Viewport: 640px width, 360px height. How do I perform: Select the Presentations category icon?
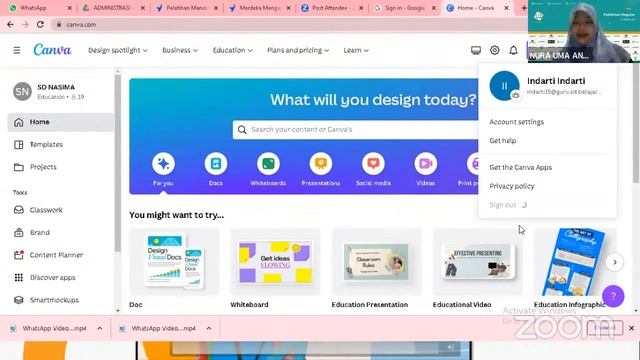pos(321,164)
